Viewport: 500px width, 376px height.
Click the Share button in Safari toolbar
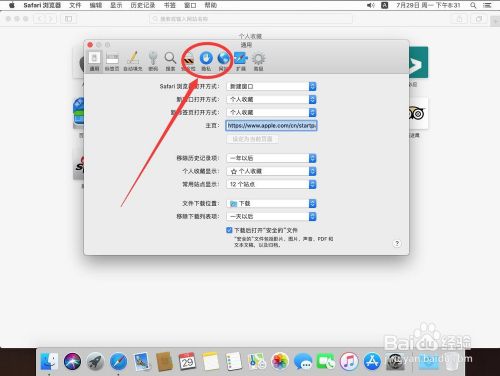coord(460,19)
